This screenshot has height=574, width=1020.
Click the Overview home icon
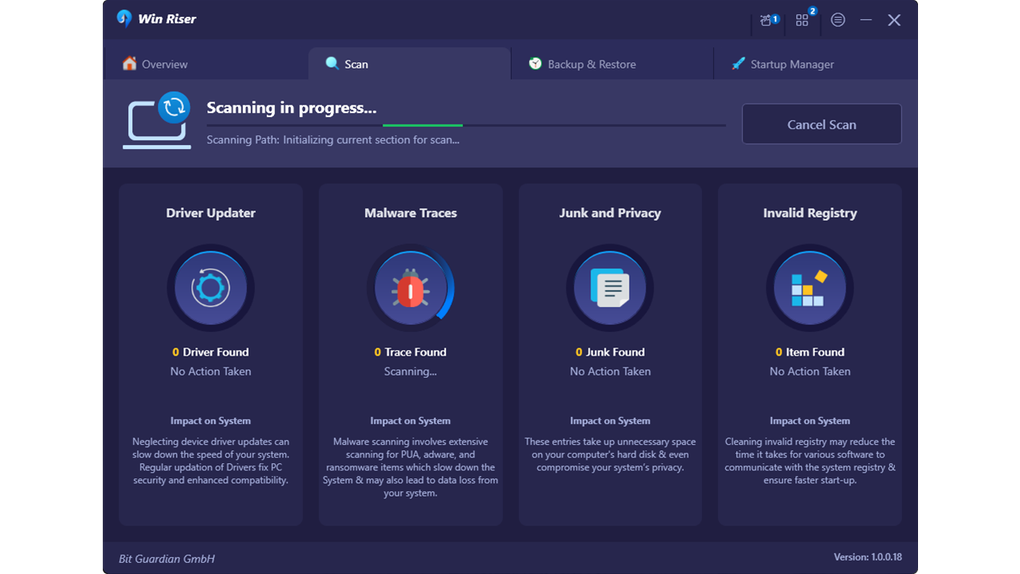point(129,63)
